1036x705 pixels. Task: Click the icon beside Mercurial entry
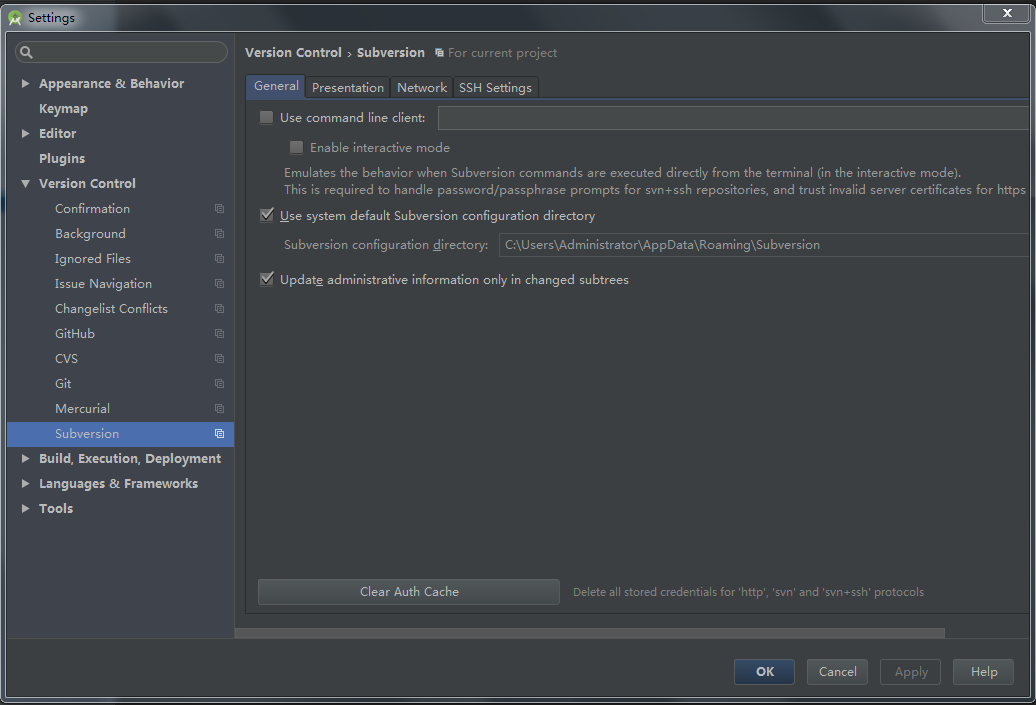coord(219,408)
